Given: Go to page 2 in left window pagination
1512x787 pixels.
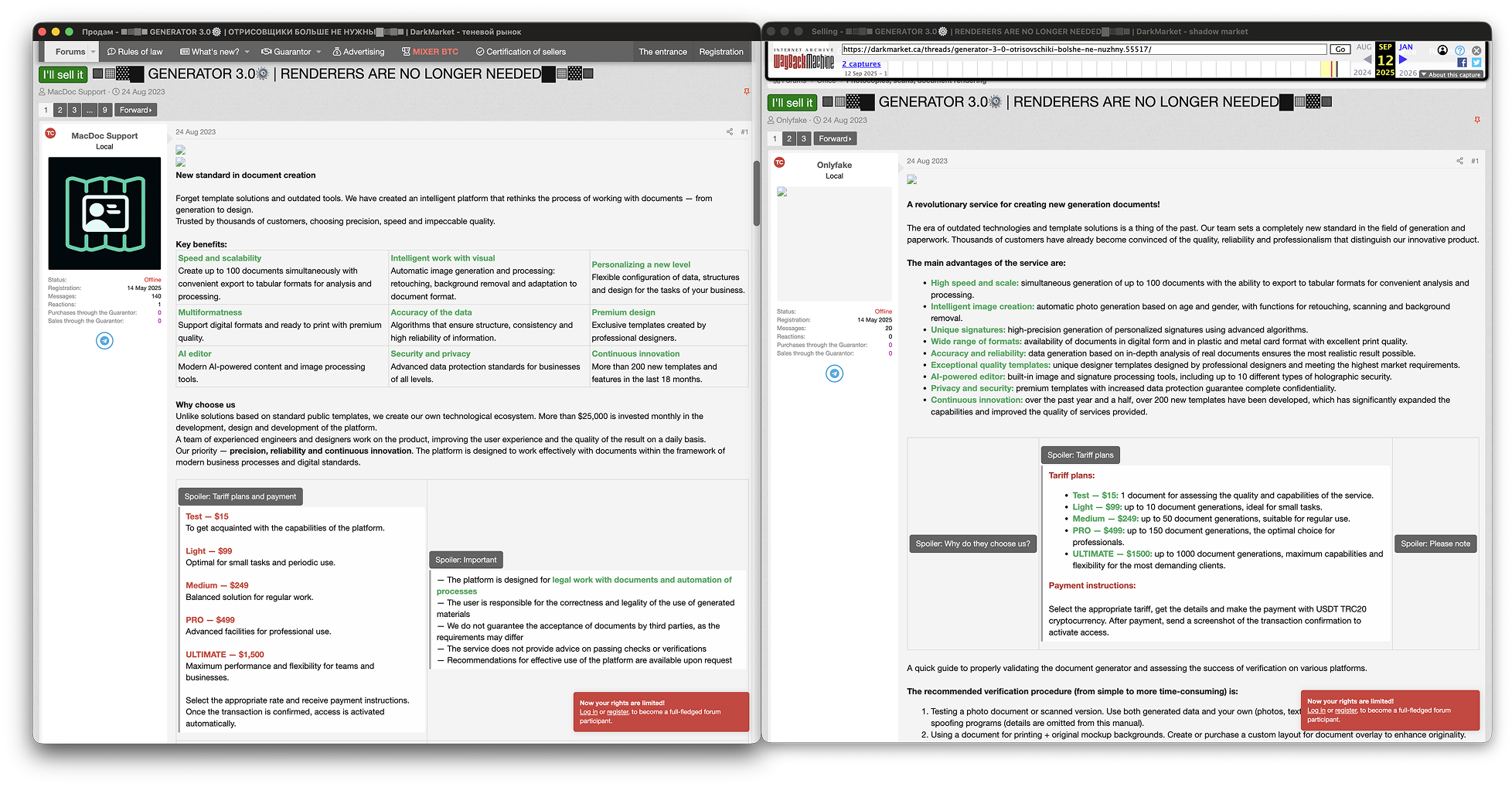Looking at the screenshot, I should point(60,110).
